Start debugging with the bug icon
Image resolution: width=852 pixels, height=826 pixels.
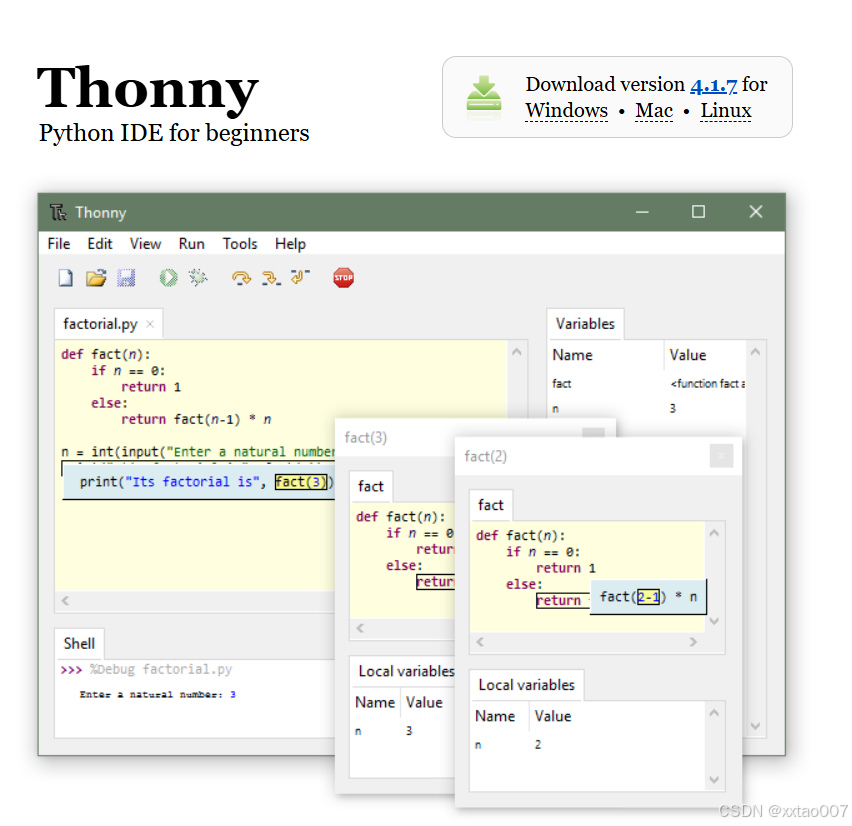pyautogui.click(x=198, y=277)
